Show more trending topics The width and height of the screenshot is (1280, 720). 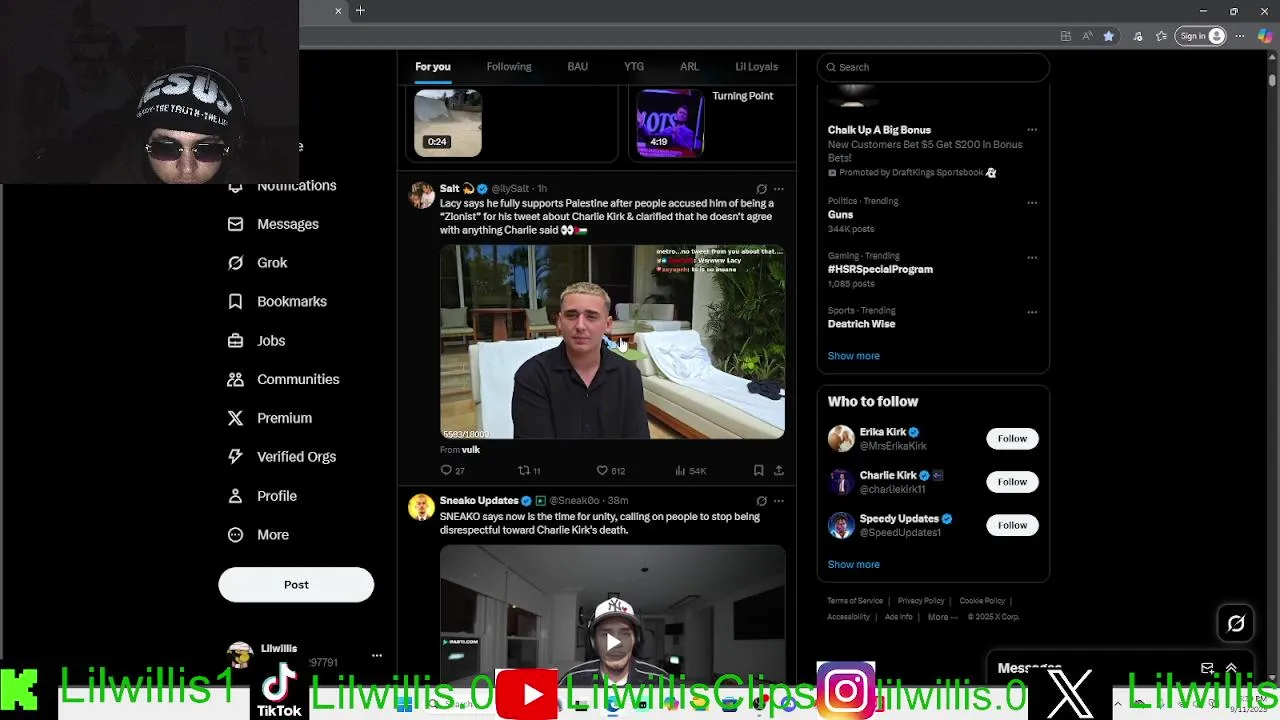[853, 356]
